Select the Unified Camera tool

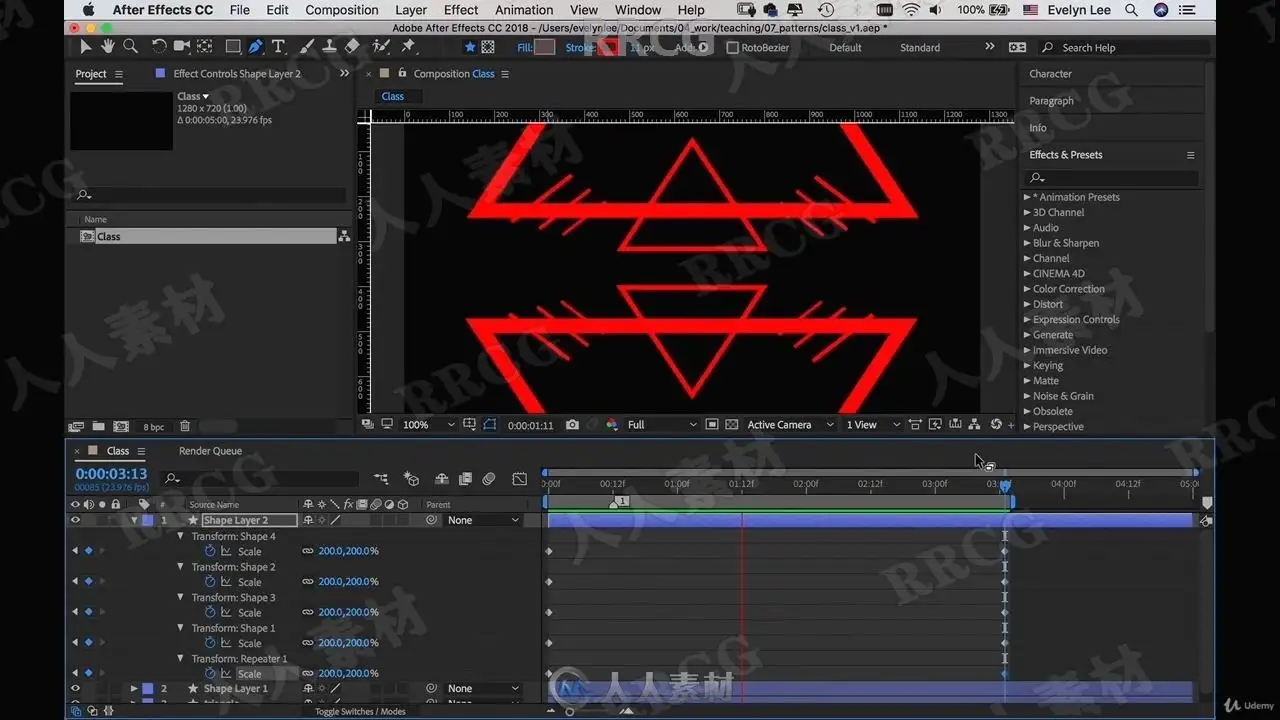[x=181, y=47]
